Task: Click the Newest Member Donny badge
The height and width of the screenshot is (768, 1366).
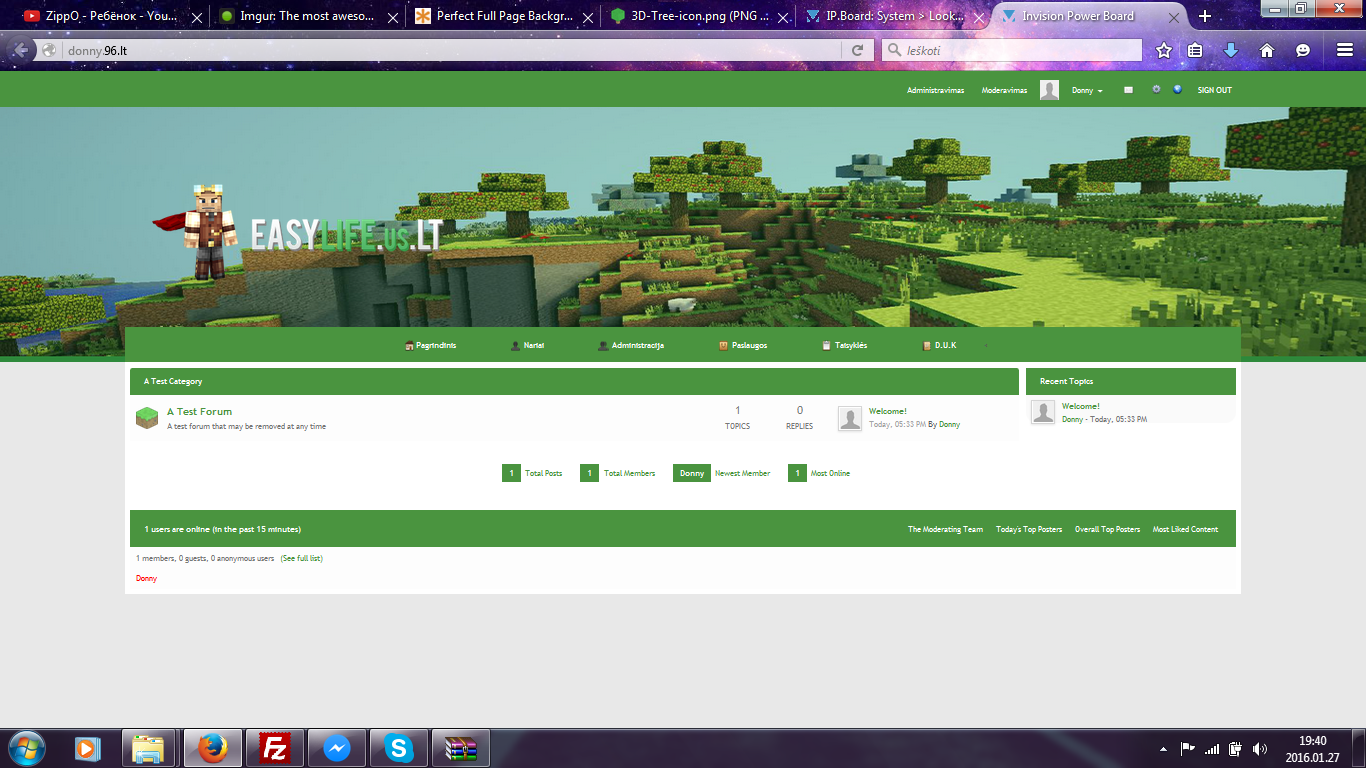Action: pos(692,473)
